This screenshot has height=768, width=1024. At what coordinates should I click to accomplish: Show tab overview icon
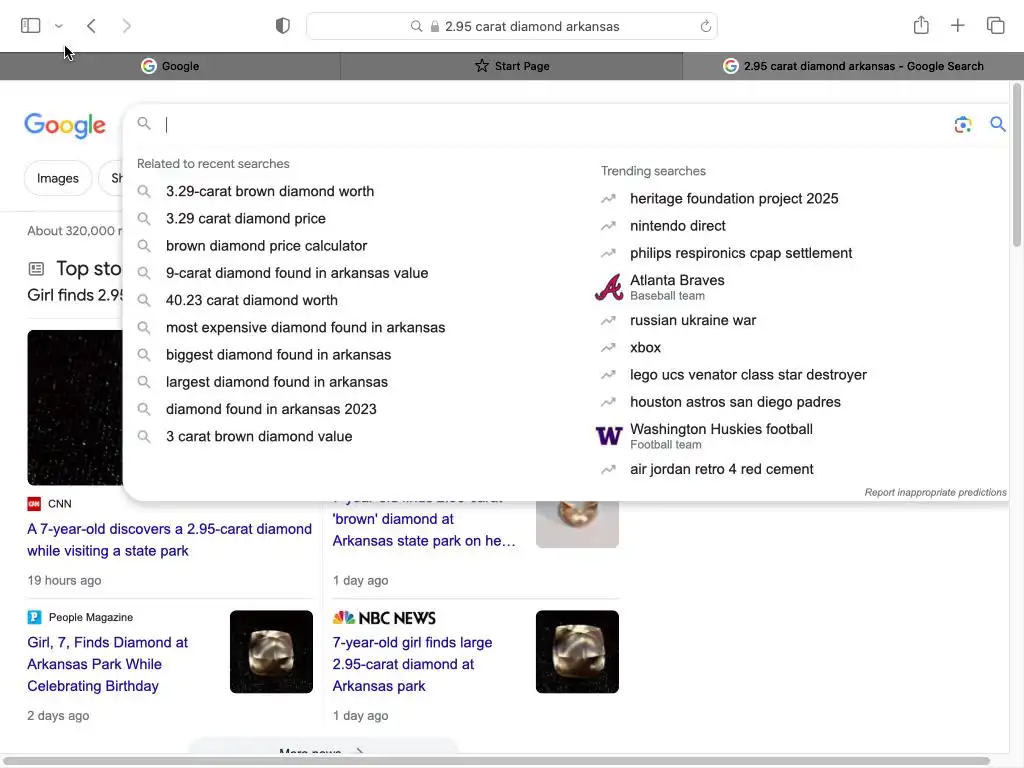pyautogui.click(x=995, y=25)
